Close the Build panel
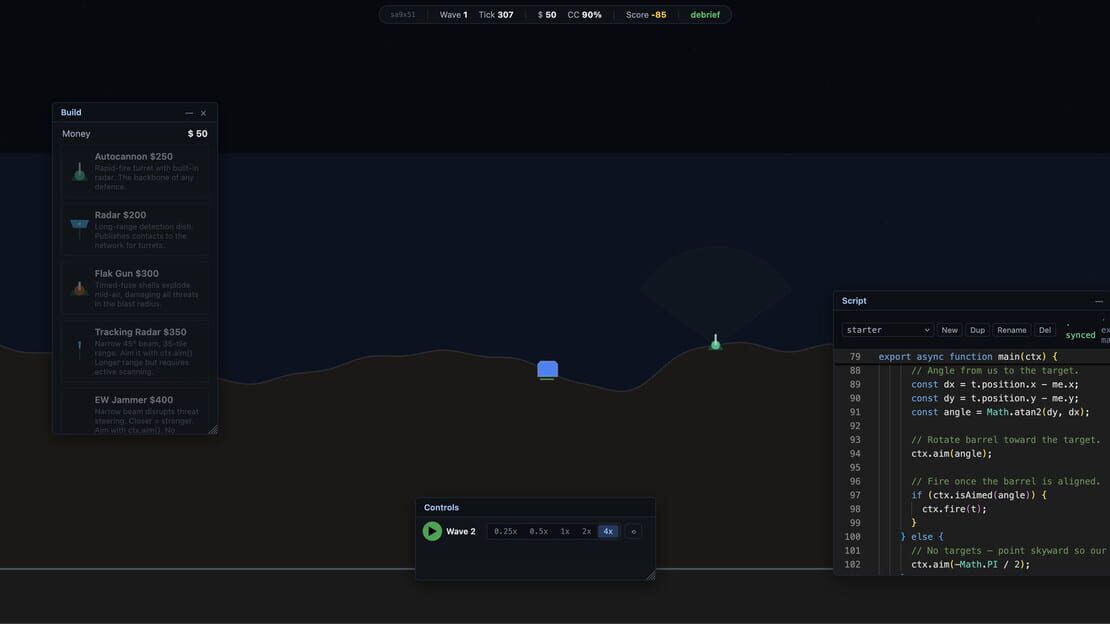The height and width of the screenshot is (624, 1110). [203, 113]
